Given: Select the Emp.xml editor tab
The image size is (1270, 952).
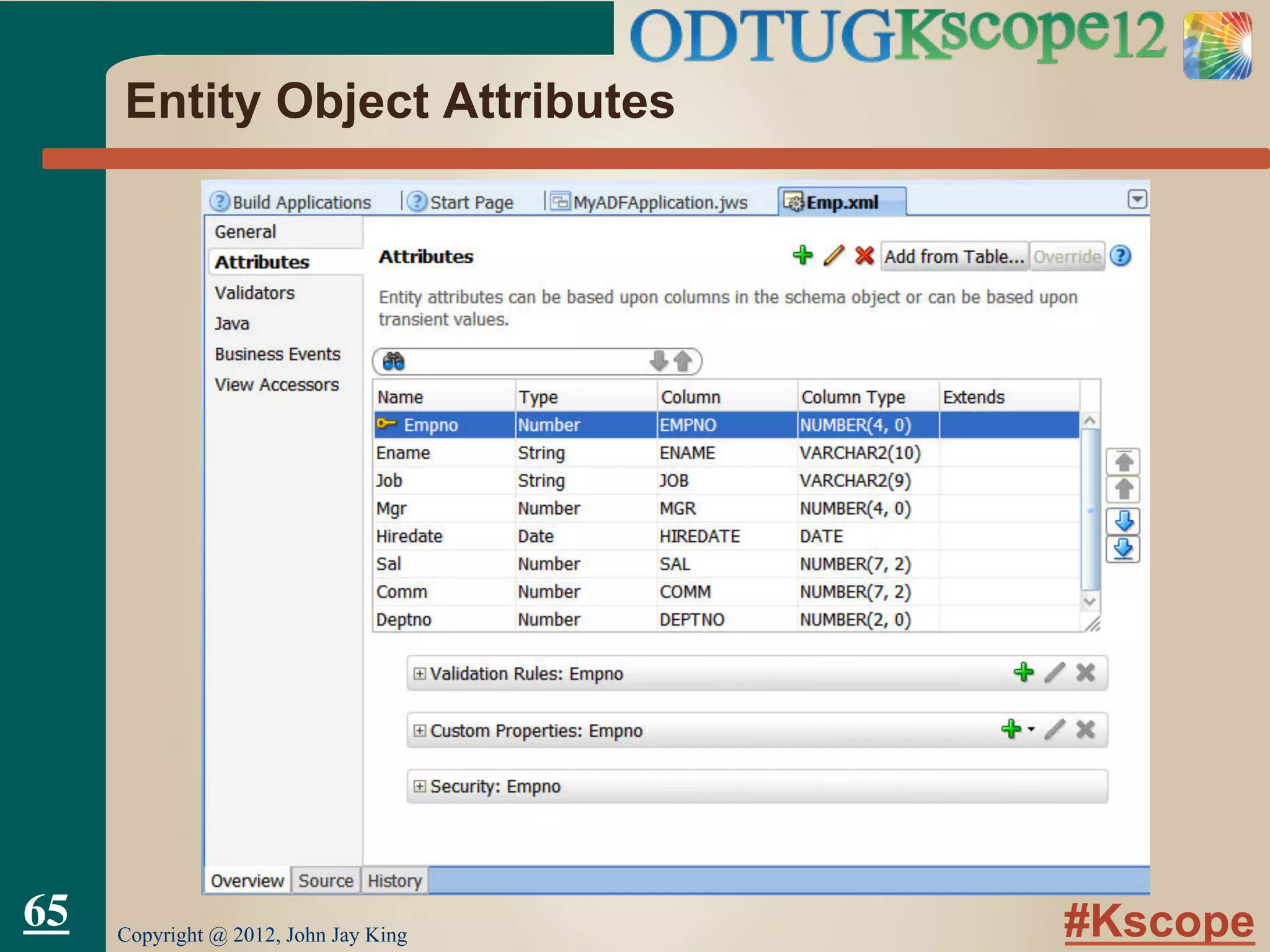Looking at the screenshot, I should pyautogui.click(x=842, y=202).
